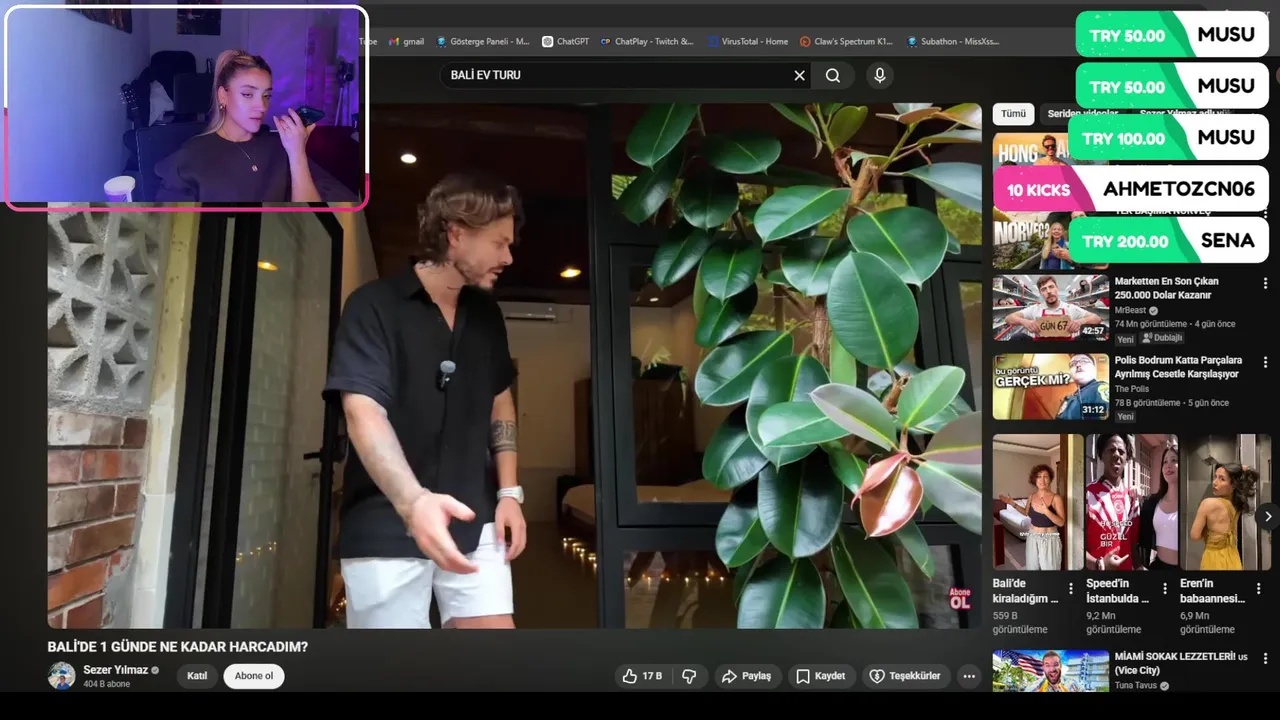Click the 17 B like count
Image resolution: width=1280 pixels, height=720 pixels.
point(652,676)
